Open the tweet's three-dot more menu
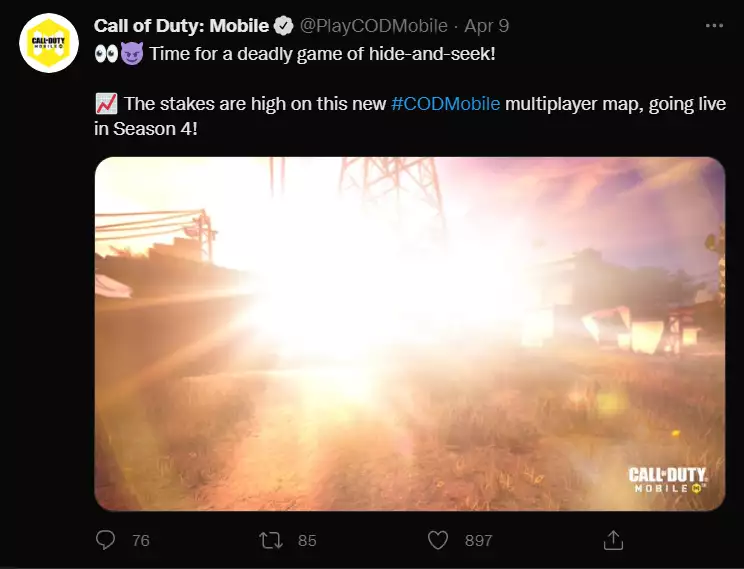This screenshot has width=744, height=569. [x=713, y=25]
